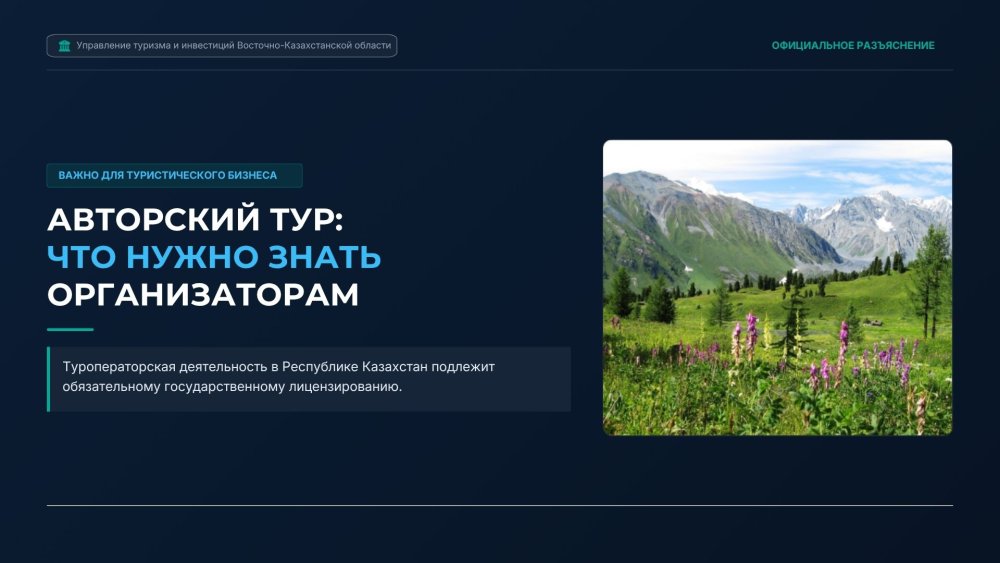Click the government building icon in header badge
1000x563 pixels.
point(64,46)
